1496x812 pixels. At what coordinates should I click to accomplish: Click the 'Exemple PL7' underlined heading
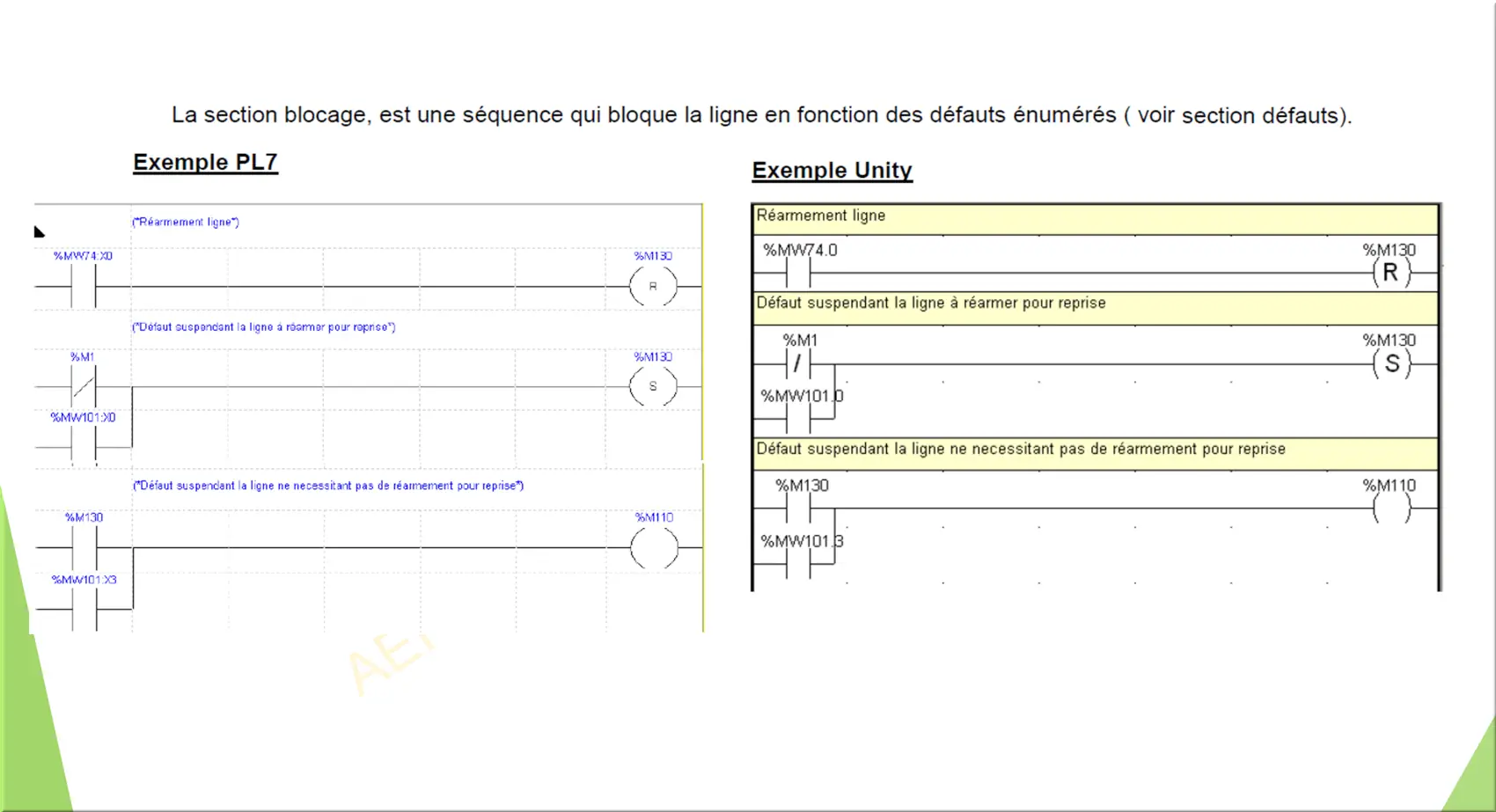point(205,163)
